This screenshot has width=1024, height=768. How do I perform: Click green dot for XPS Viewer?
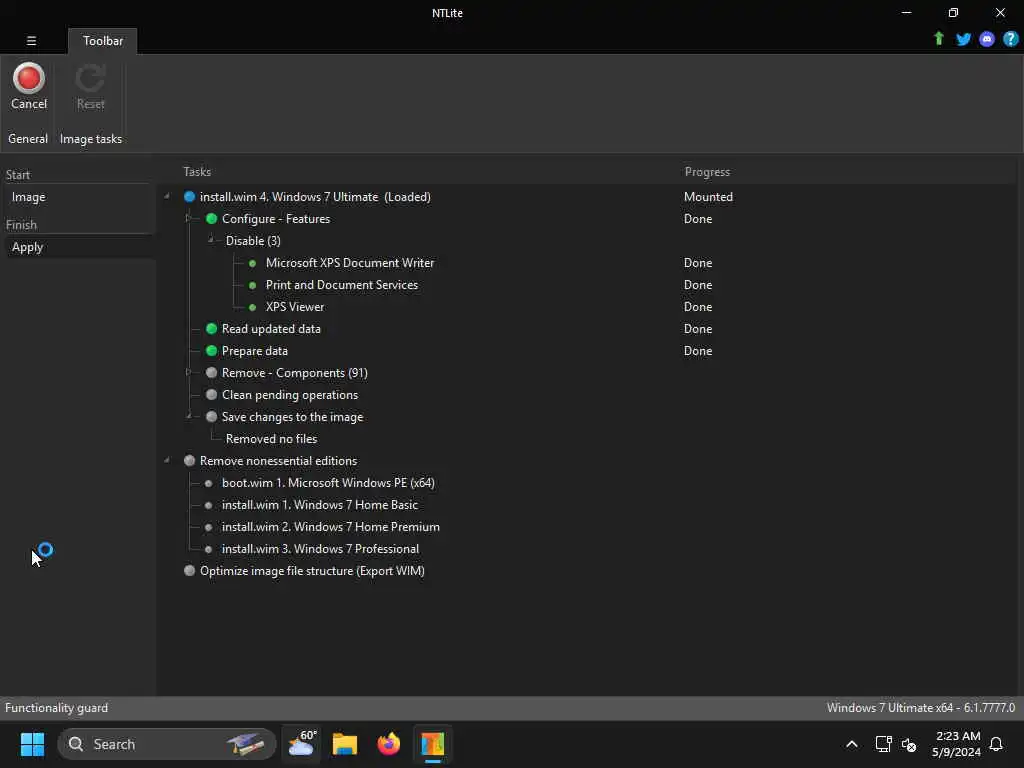(x=252, y=307)
